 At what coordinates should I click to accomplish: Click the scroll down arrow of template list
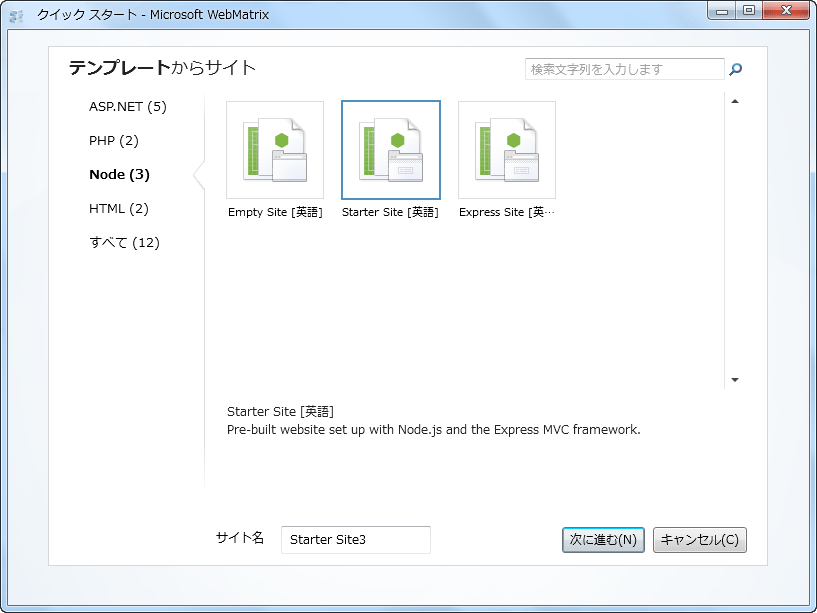pos(735,380)
